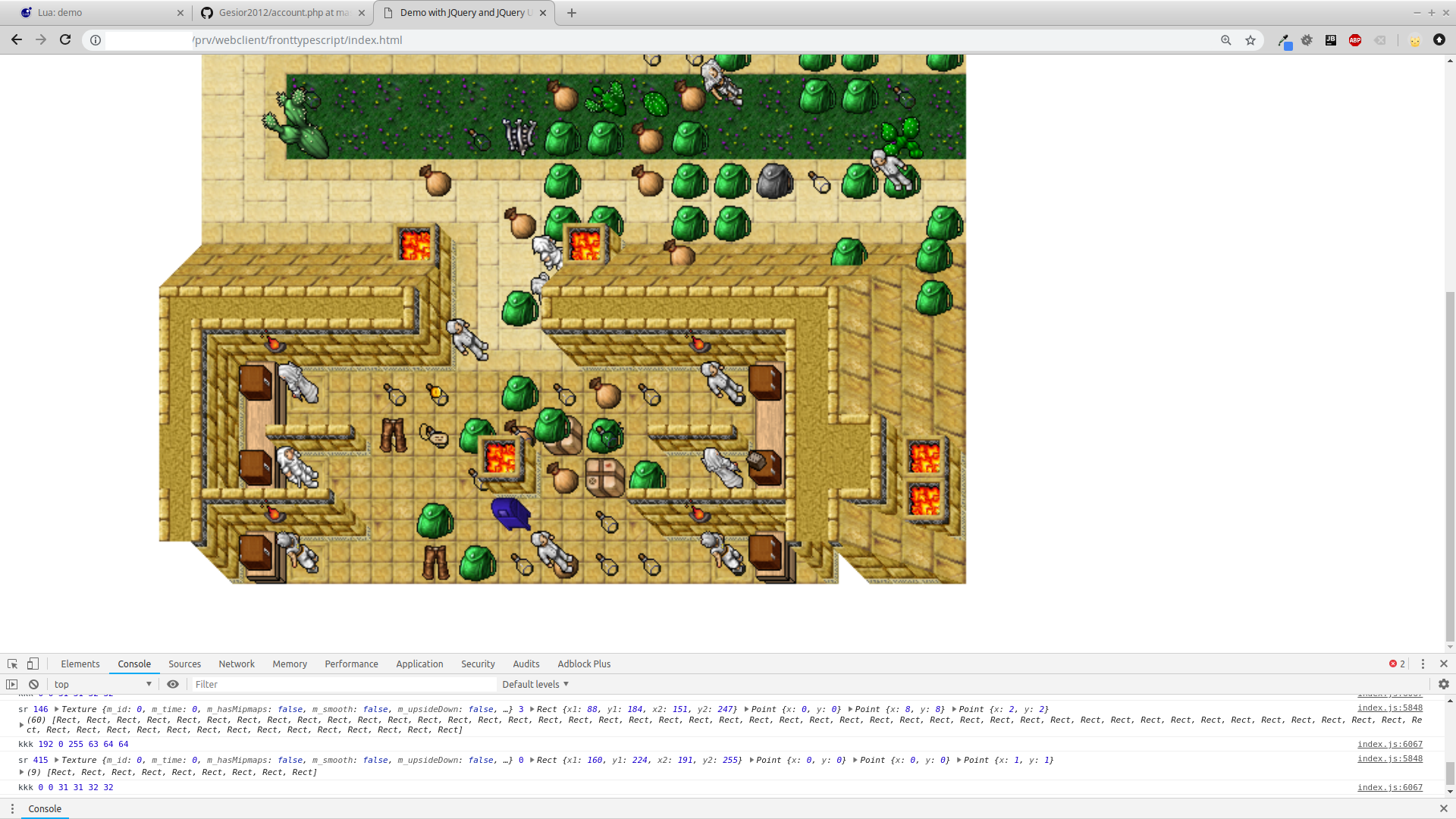Expand the Texture object in the sr 146 row

point(57,709)
